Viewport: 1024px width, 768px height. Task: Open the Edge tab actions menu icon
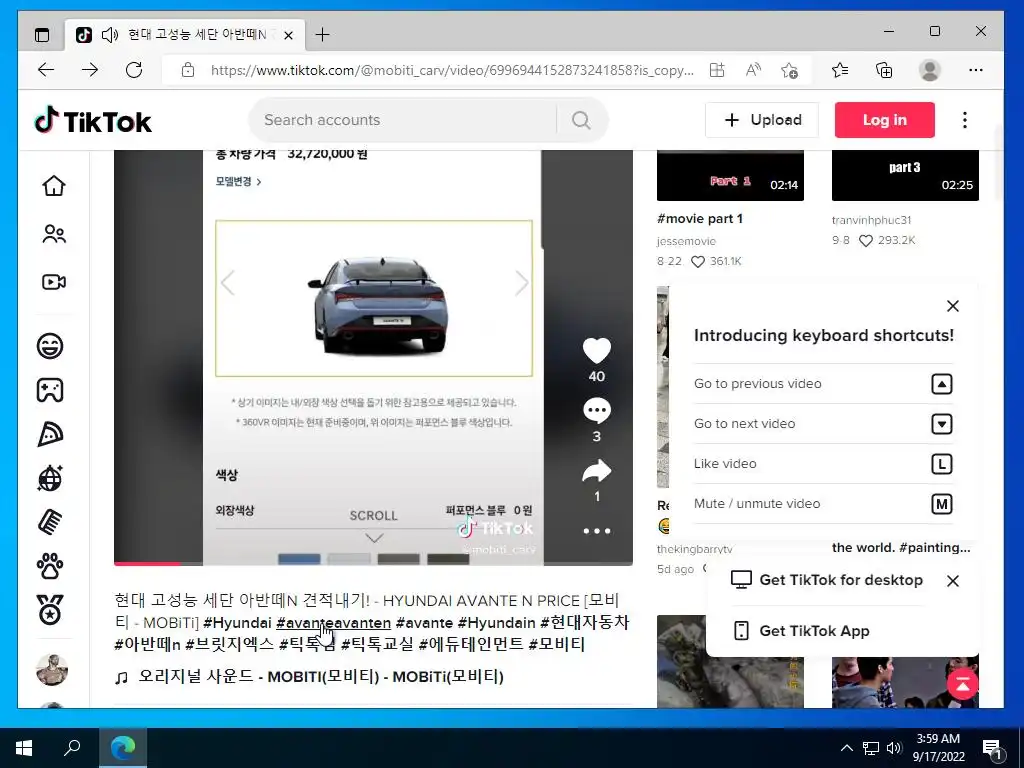[42, 35]
